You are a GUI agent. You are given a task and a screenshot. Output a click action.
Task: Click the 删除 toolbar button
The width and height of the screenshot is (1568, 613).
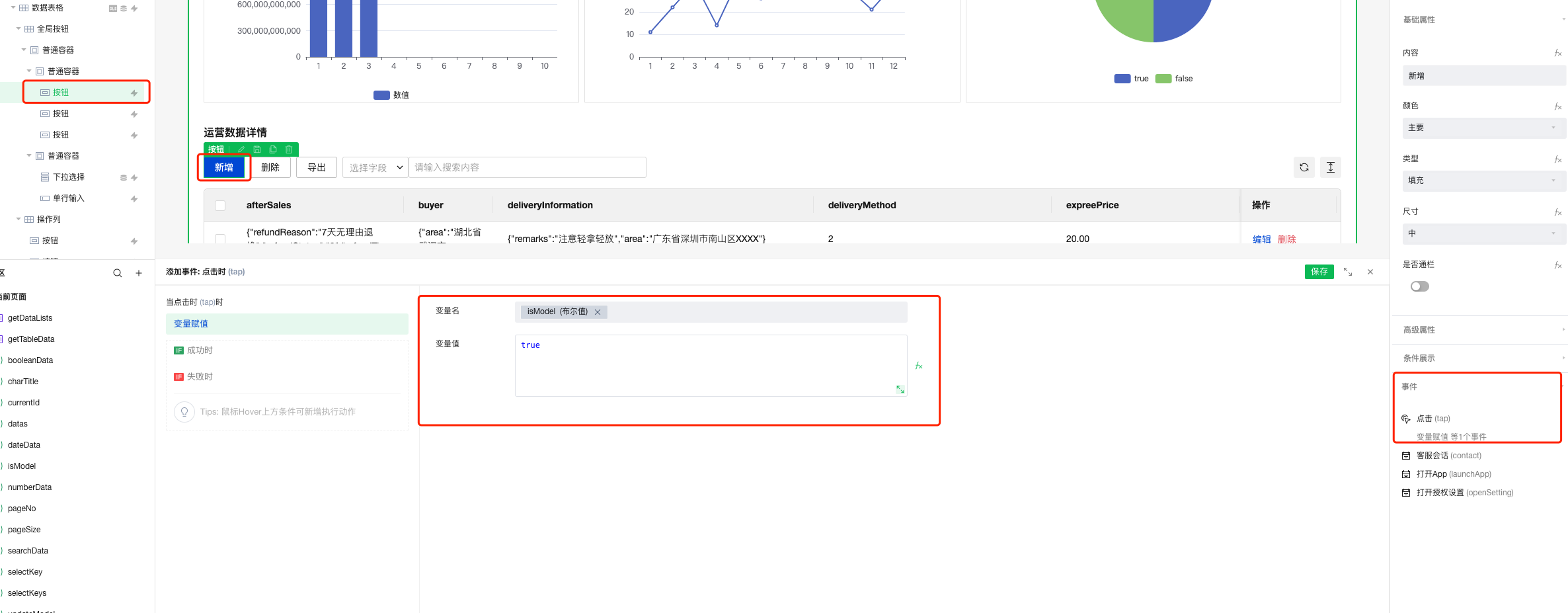(x=270, y=167)
